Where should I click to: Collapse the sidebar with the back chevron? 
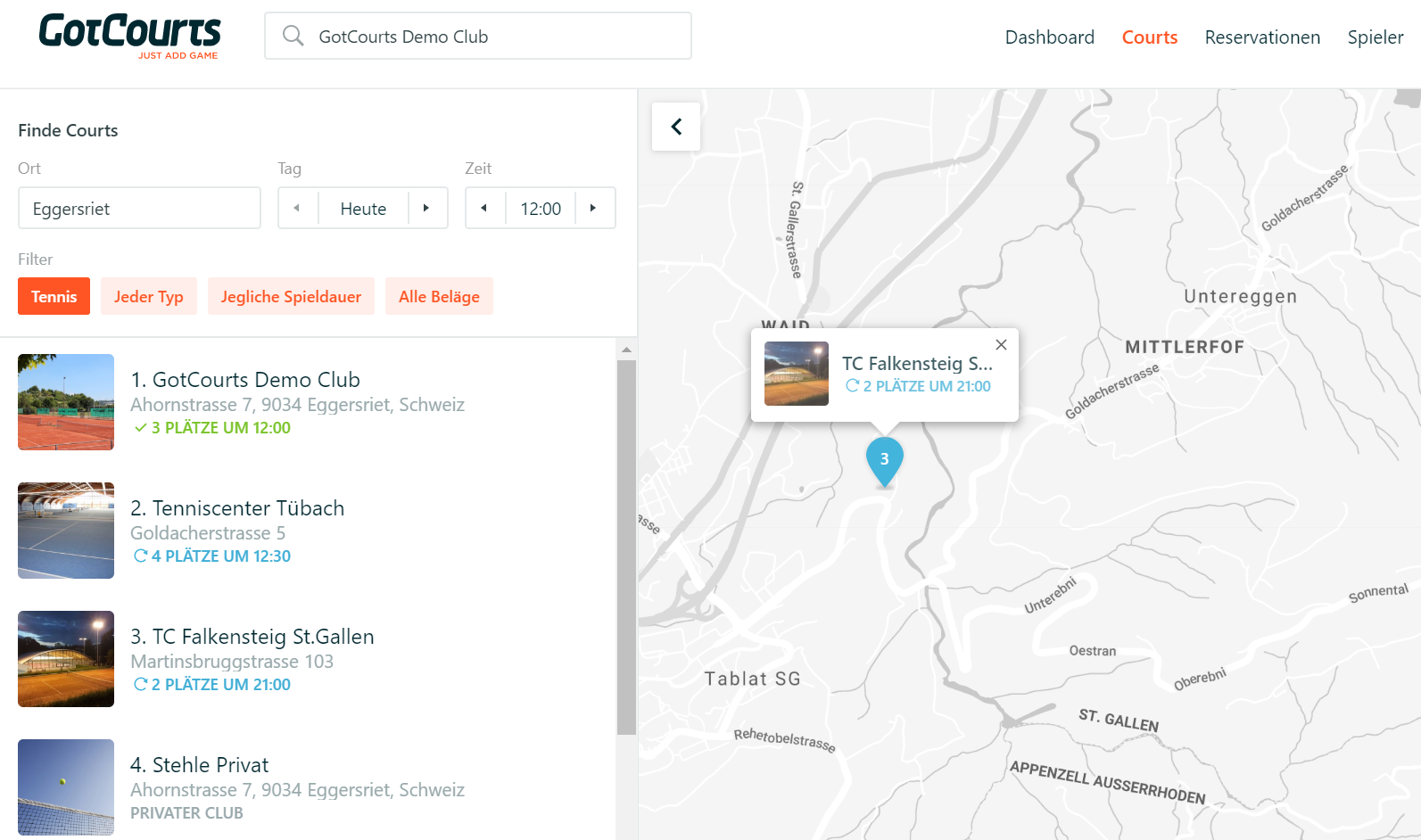tap(676, 127)
